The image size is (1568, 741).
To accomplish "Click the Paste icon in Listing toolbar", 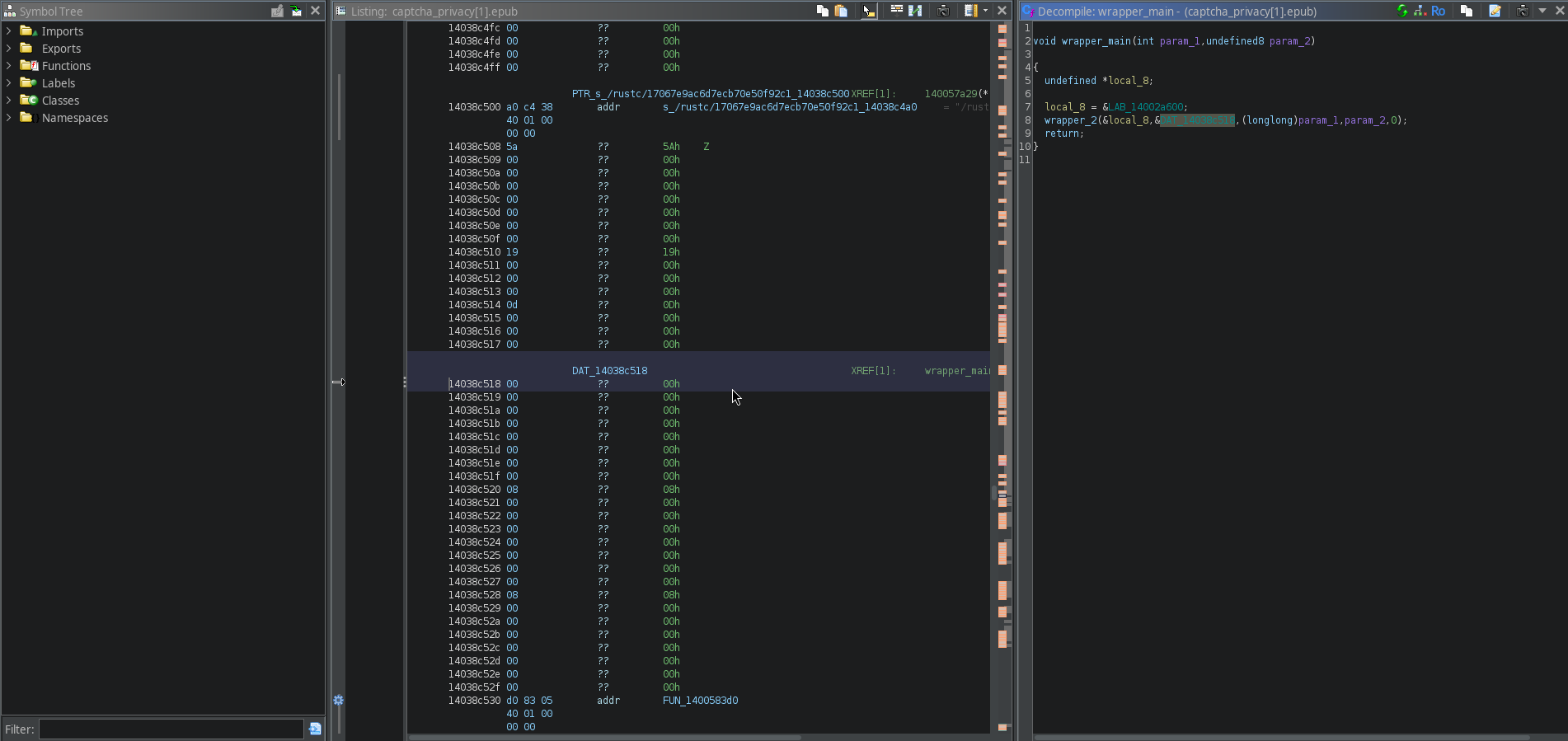I will (841, 11).
